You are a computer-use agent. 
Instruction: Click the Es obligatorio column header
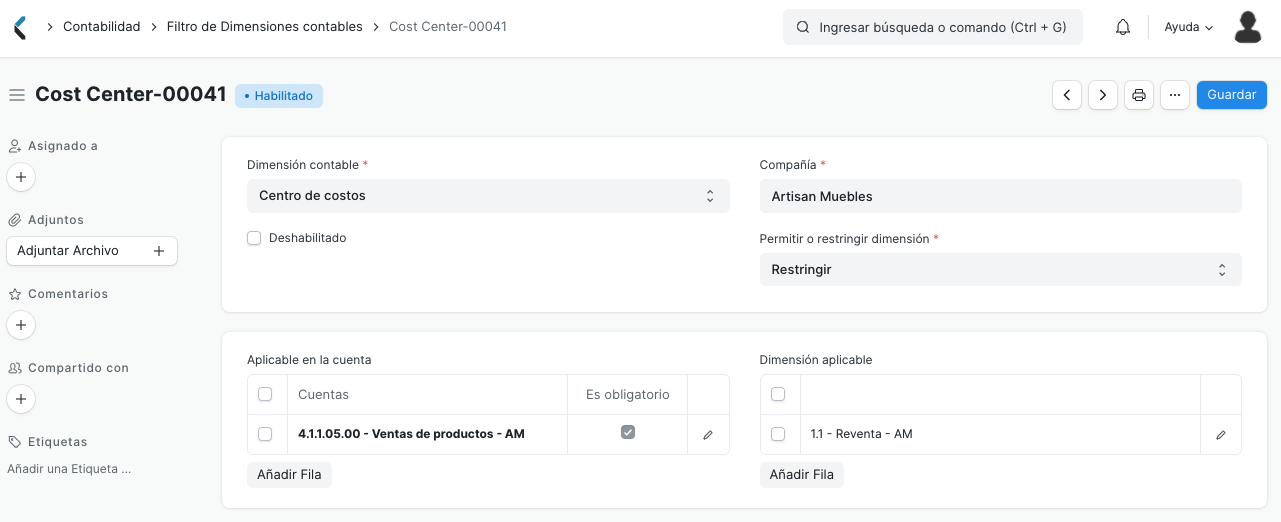[x=628, y=395]
